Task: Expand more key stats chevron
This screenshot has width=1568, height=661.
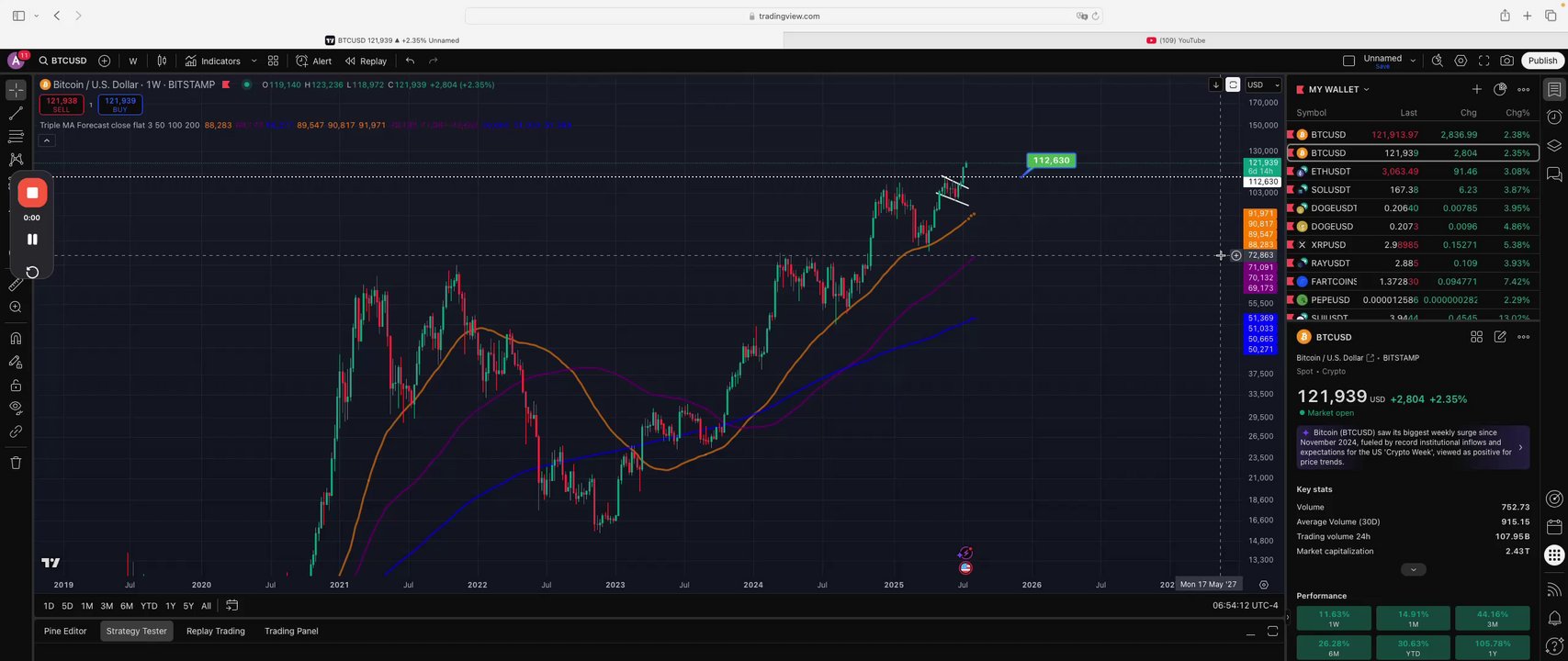Action: 1413,569
